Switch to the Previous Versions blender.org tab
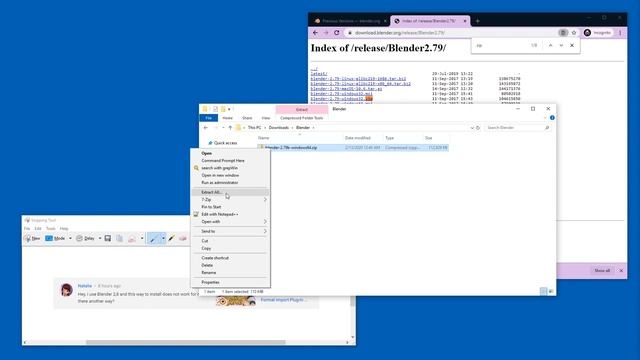 coord(349,21)
